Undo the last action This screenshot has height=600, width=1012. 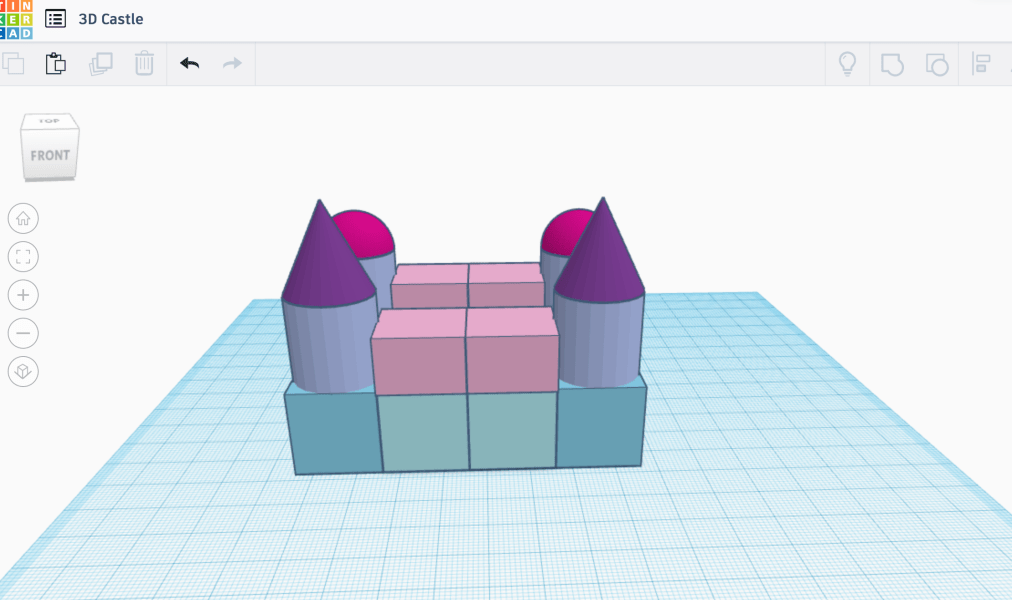(x=189, y=64)
